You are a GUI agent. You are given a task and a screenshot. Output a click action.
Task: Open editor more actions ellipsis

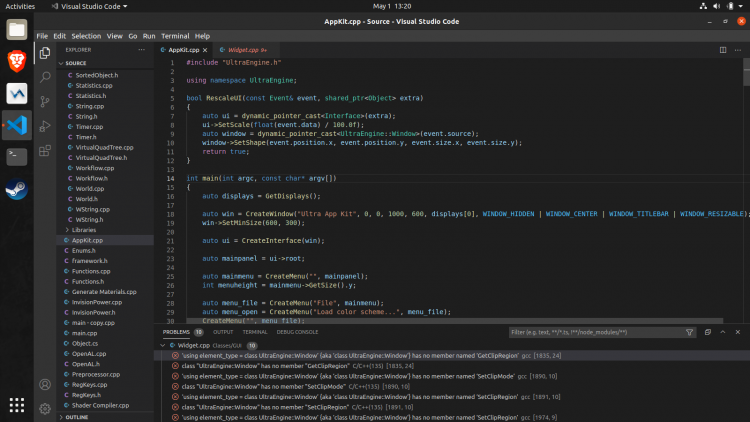point(738,50)
